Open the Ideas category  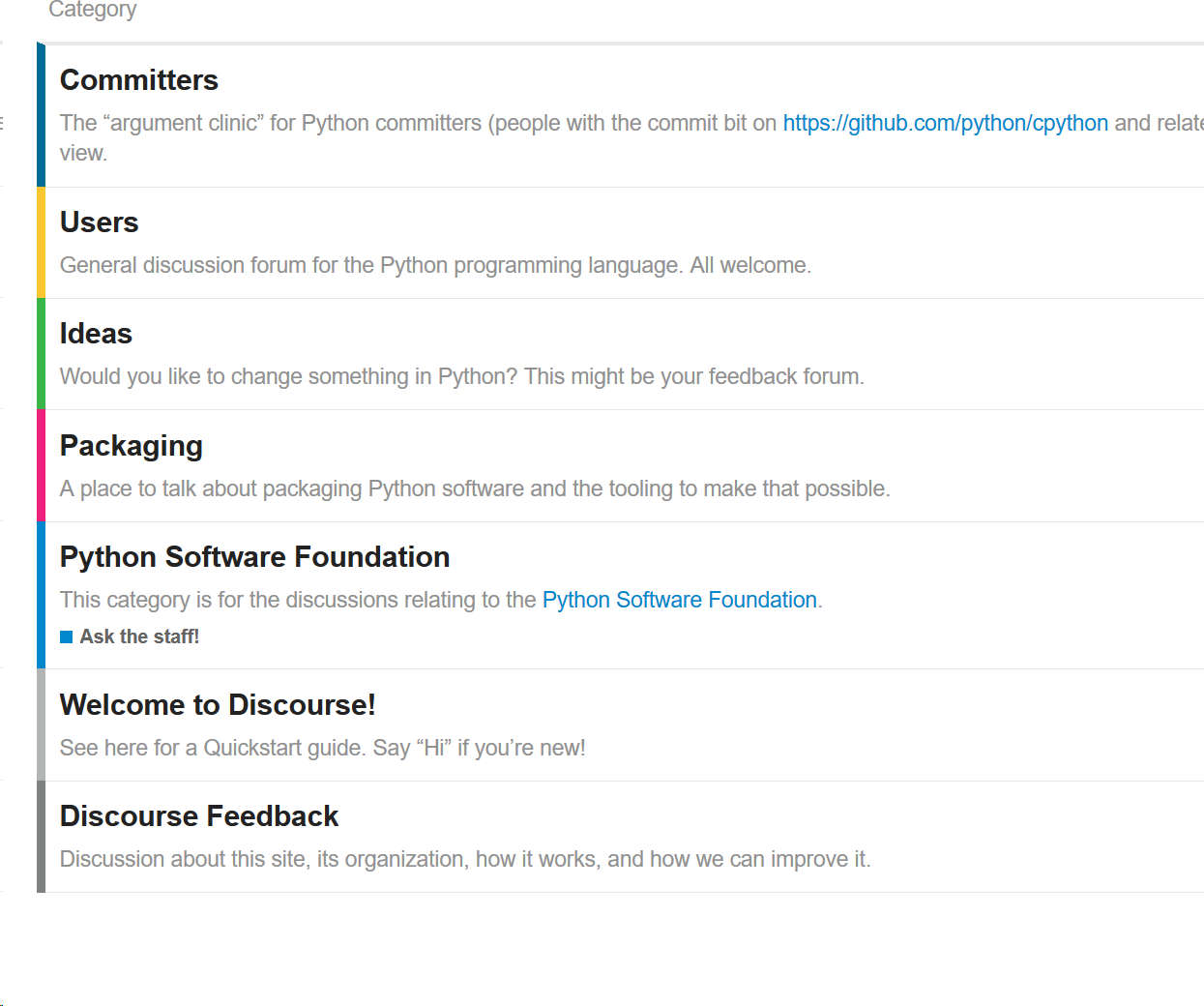[96, 334]
